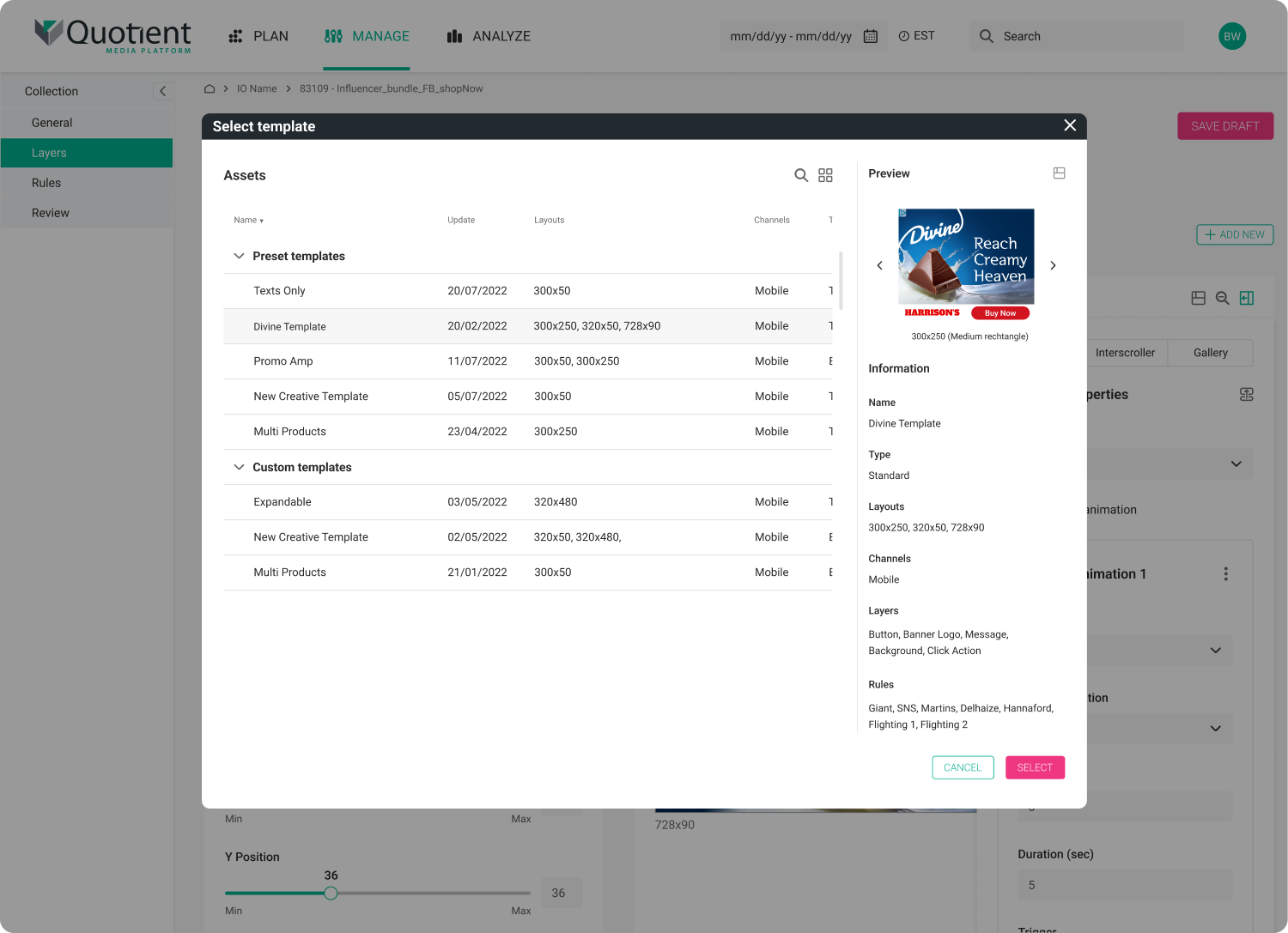Open the first properties dropdown chevron
The height and width of the screenshot is (933, 1288).
point(1236,464)
